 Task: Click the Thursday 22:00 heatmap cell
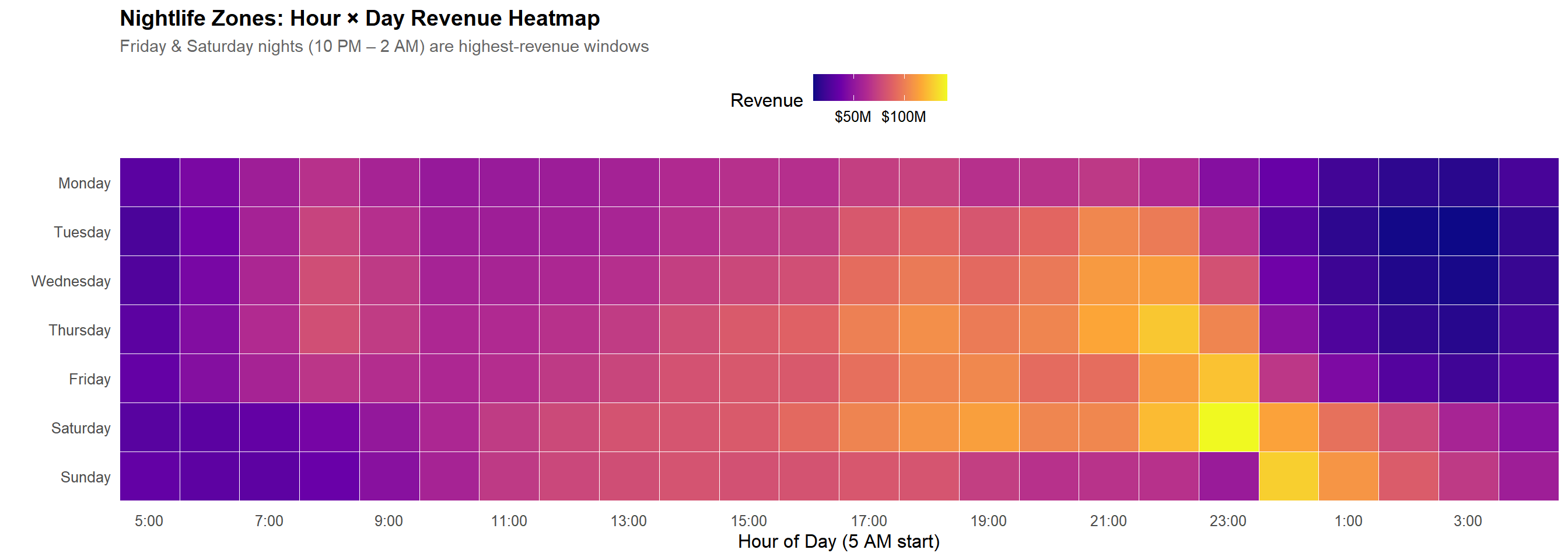pos(1168,330)
